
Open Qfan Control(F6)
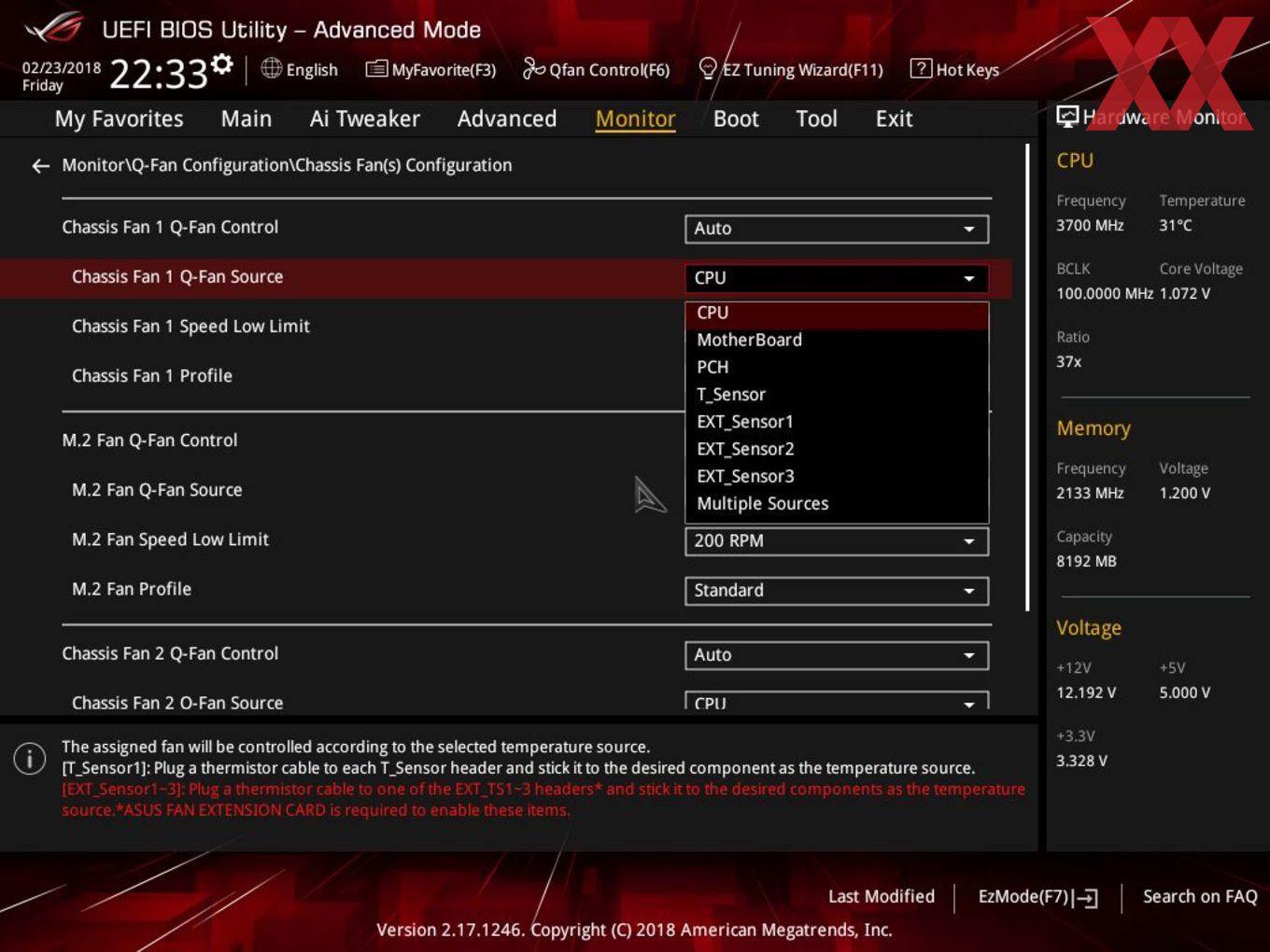tap(597, 69)
